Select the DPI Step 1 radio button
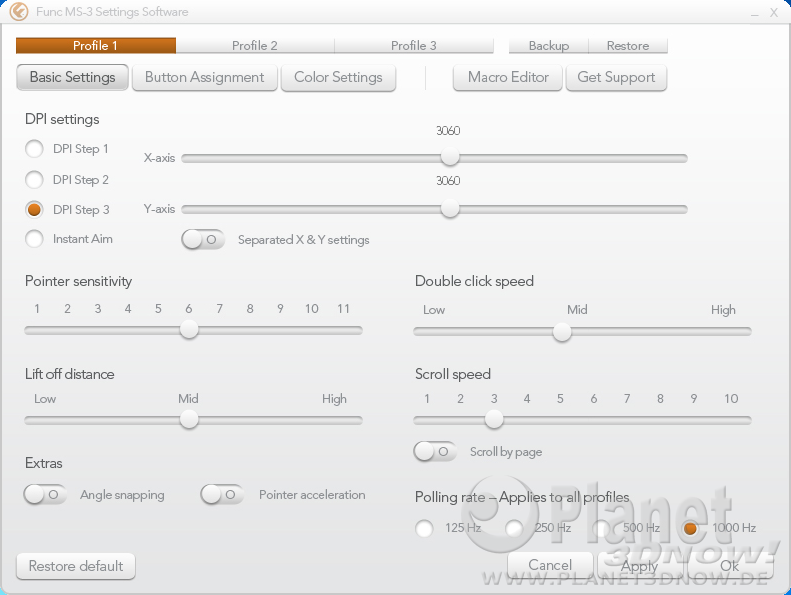 [34, 149]
